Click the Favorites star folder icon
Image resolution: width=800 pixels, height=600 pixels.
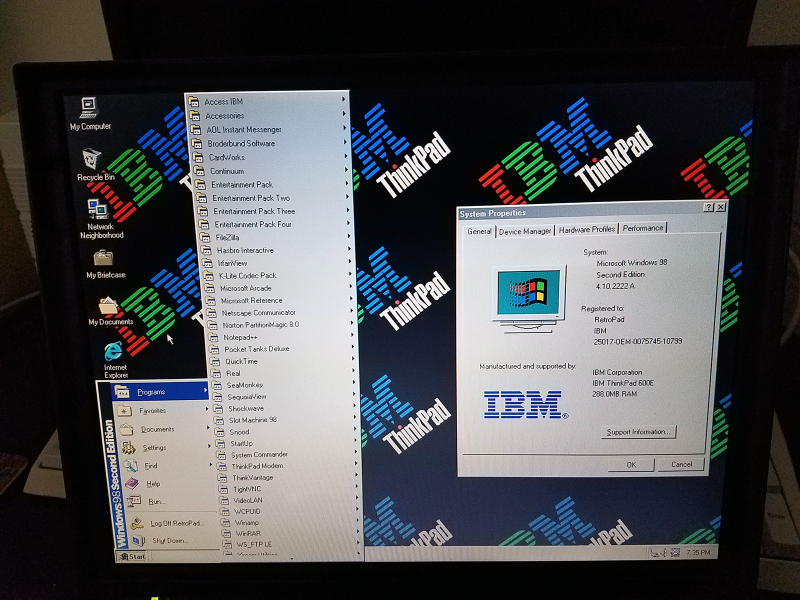click(124, 411)
